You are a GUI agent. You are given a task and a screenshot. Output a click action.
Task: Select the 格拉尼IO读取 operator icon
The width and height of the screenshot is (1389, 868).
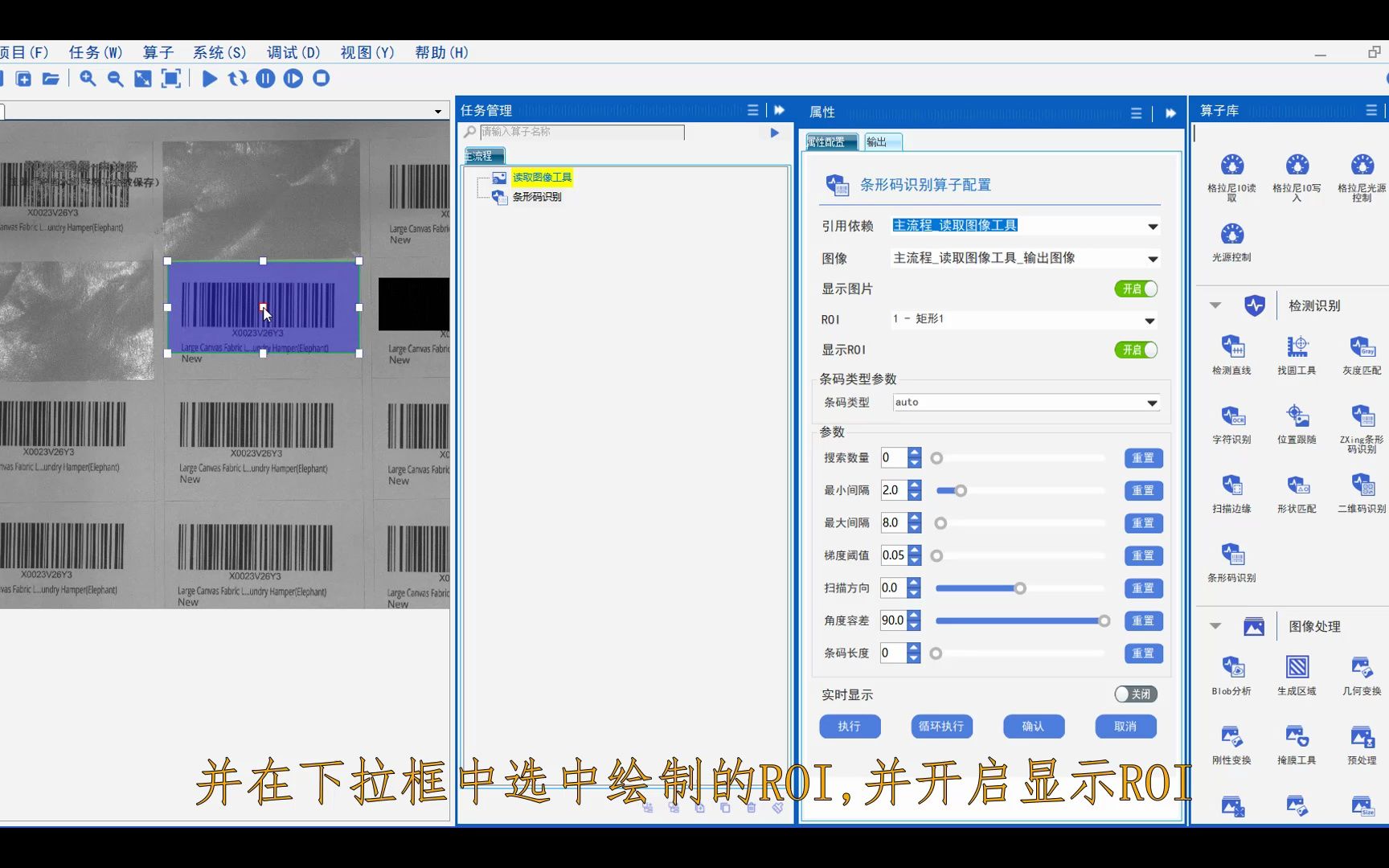[x=1232, y=166]
